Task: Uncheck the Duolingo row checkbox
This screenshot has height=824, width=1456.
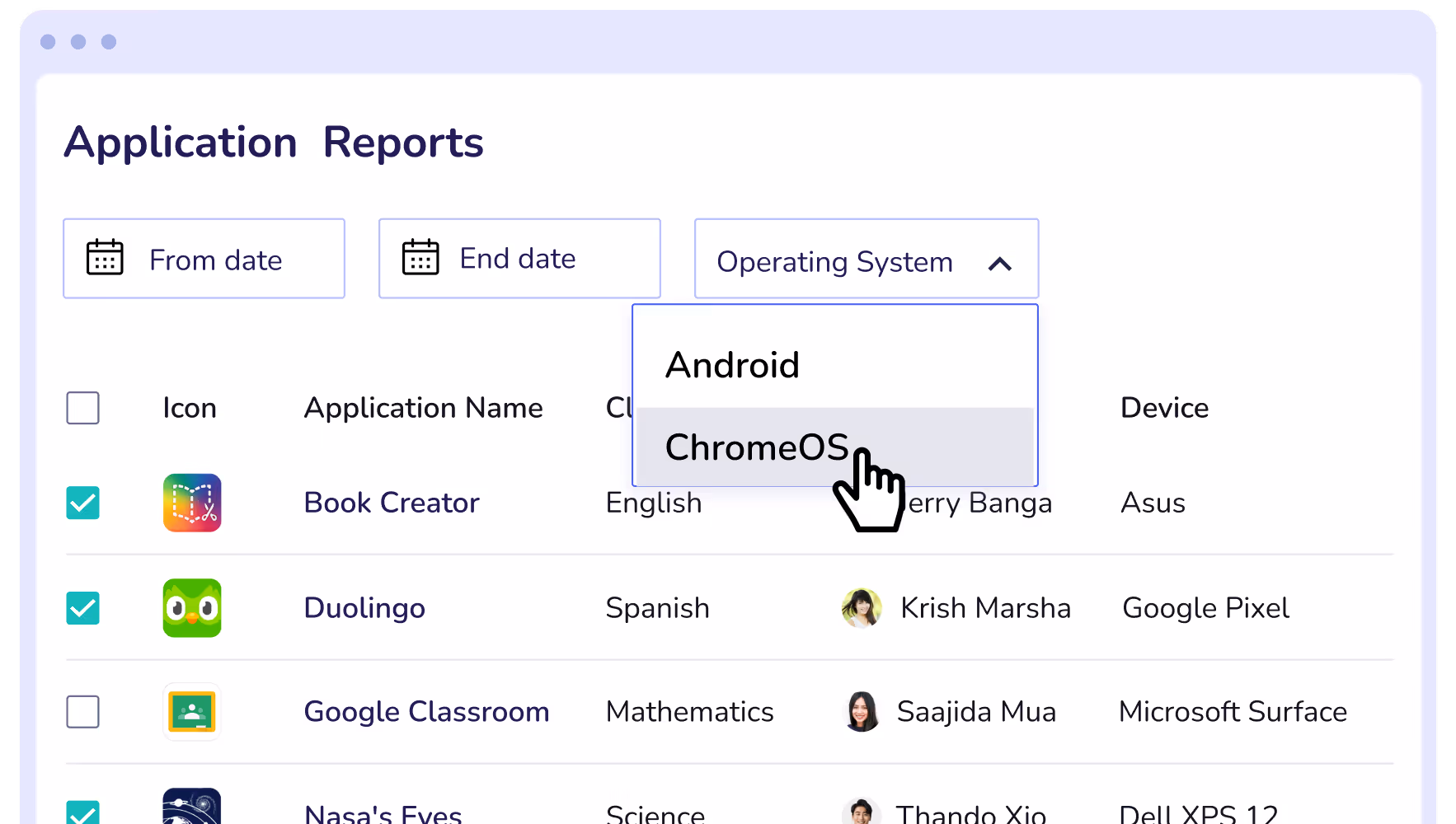Action: tap(82, 608)
